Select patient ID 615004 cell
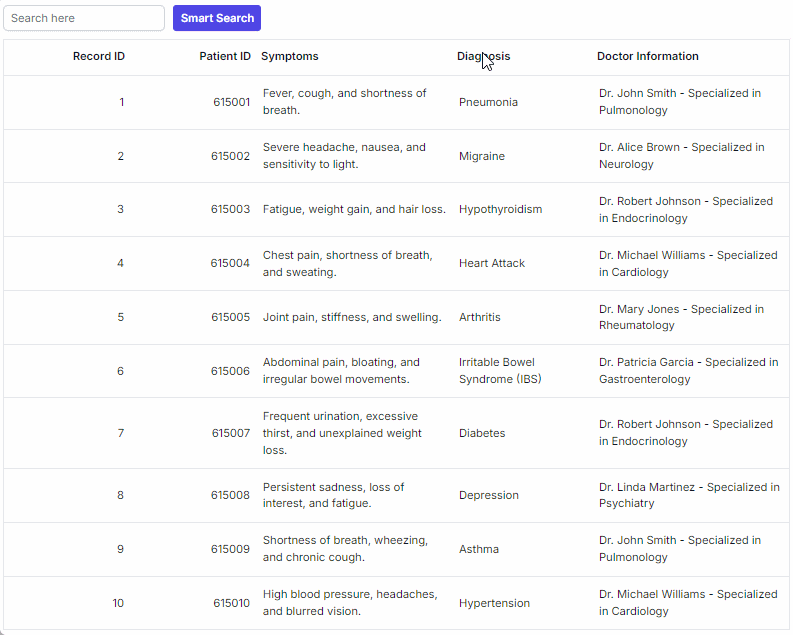This screenshot has width=793, height=635. pos(231,263)
